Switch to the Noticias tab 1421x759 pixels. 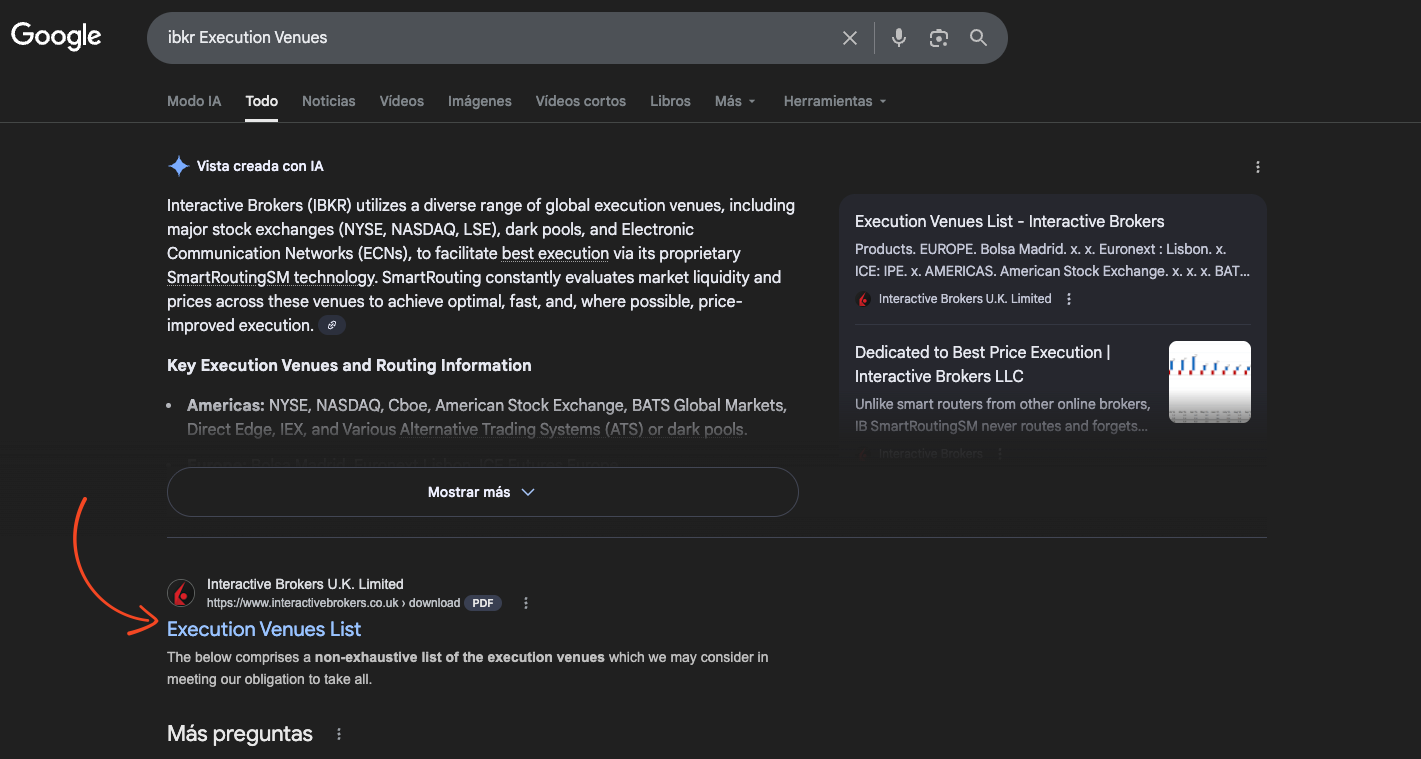click(328, 101)
